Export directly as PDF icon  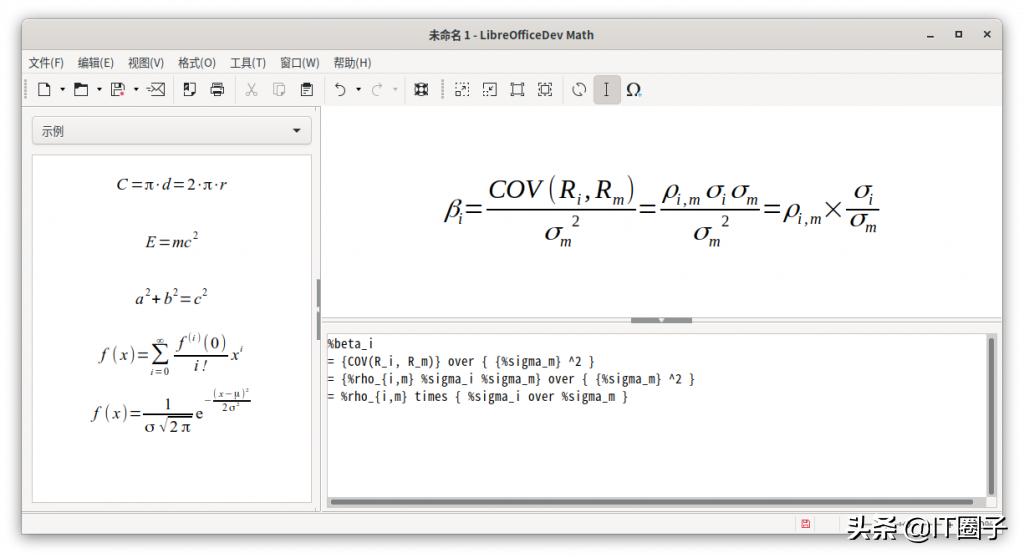(x=189, y=90)
